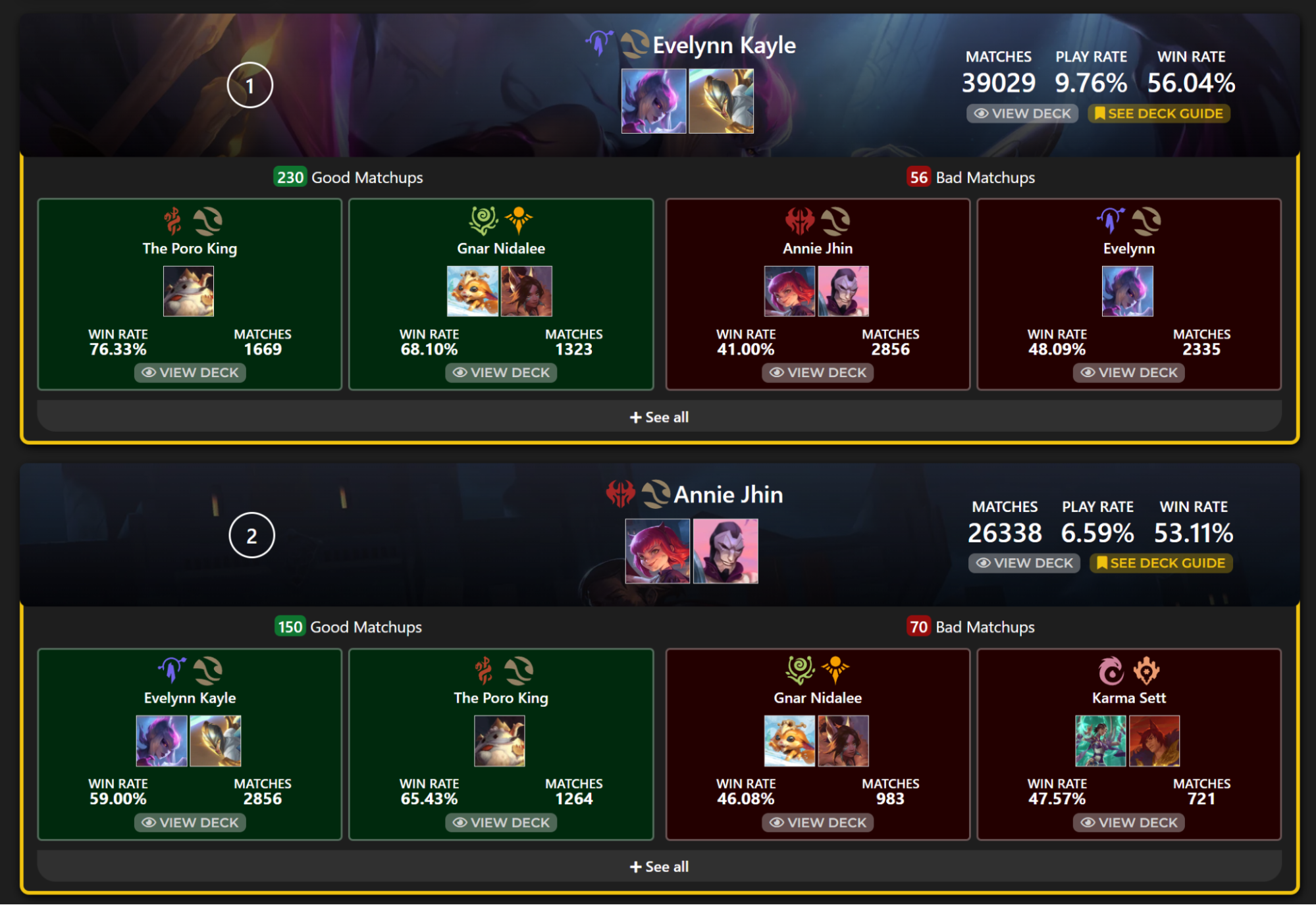Screen dimensions: 1316x905
Task: Open See Deck Guide for Evelynn Kayle
Action: [x=1159, y=113]
